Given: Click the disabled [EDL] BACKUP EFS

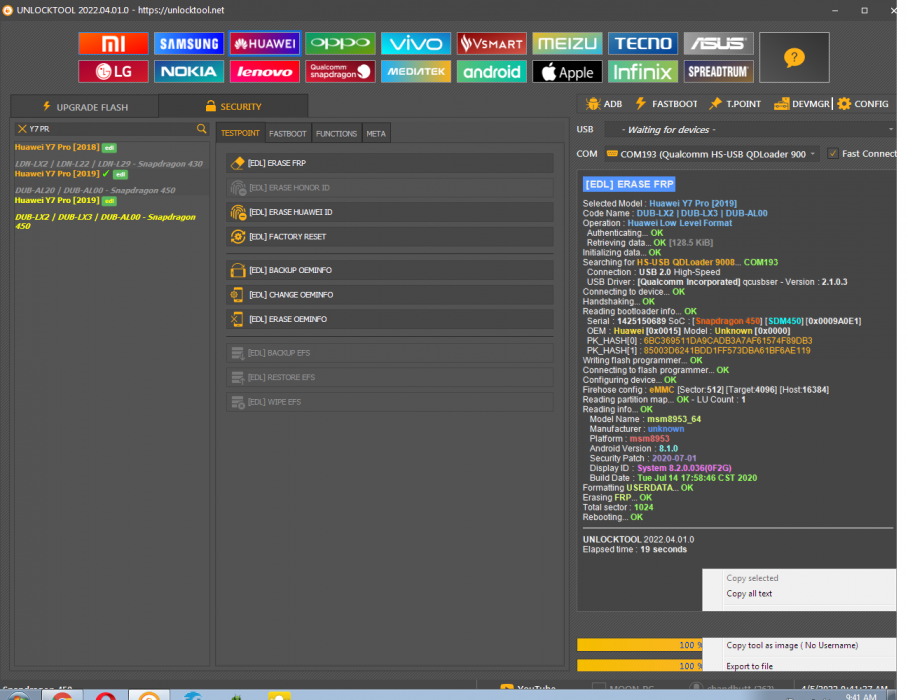Looking at the screenshot, I should pos(390,353).
